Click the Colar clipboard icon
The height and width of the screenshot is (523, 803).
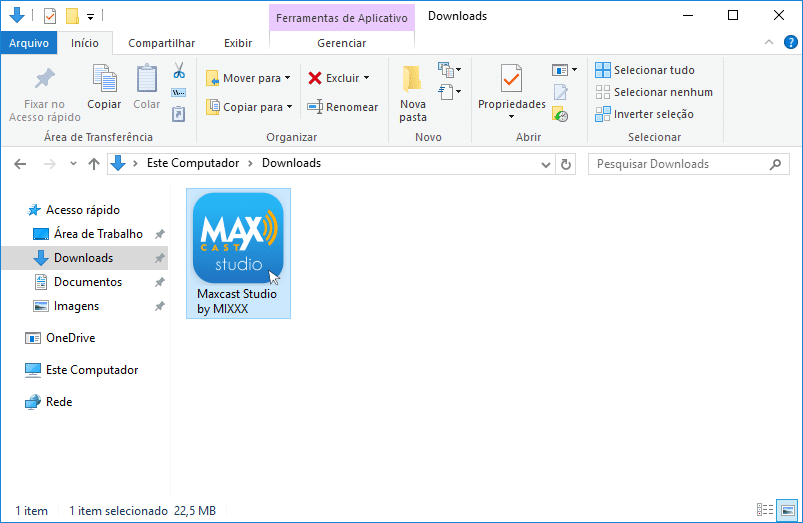[147, 78]
